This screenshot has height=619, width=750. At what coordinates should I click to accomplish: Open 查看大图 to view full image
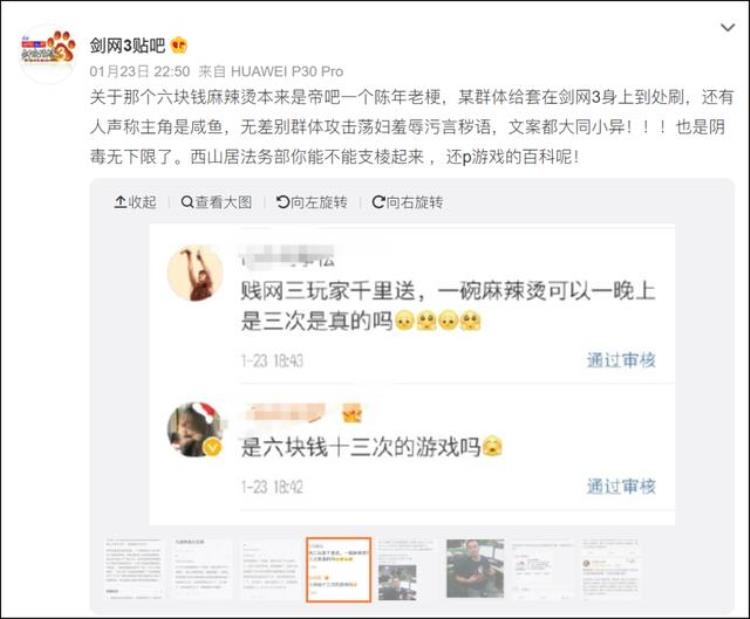click(216, 202)
